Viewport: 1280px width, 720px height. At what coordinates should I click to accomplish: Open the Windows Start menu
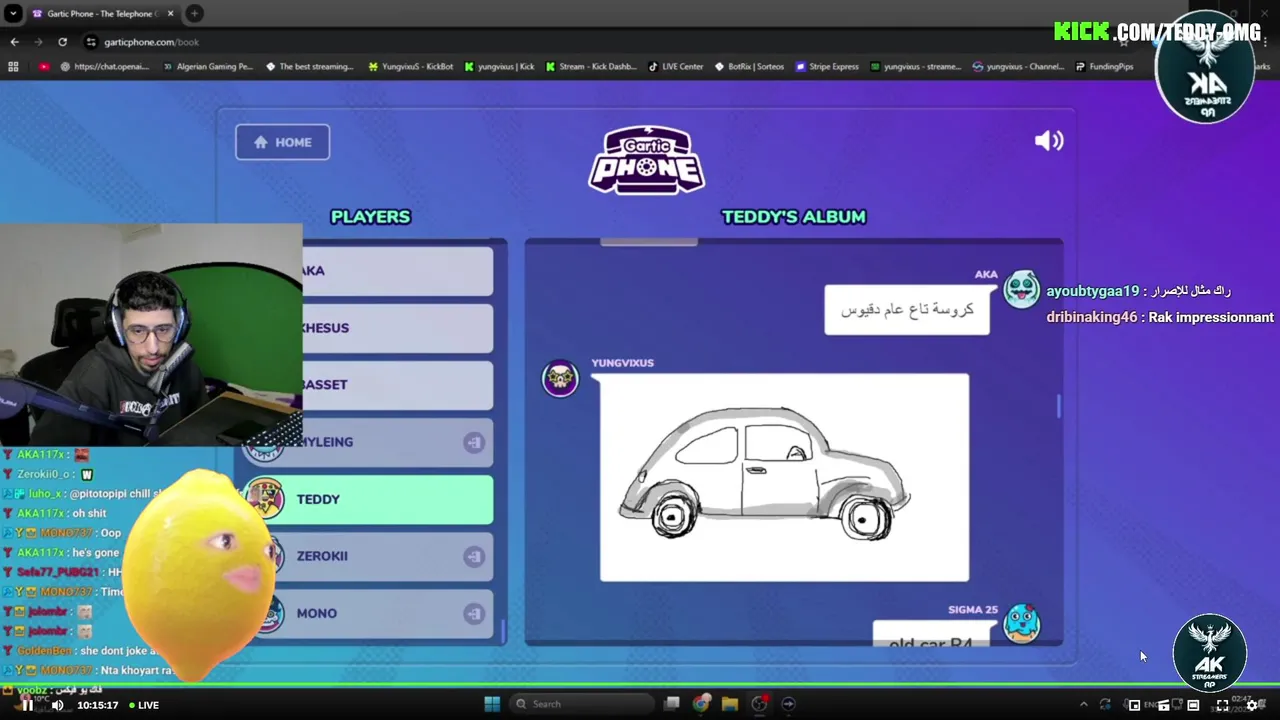click(x=492, y=704)
